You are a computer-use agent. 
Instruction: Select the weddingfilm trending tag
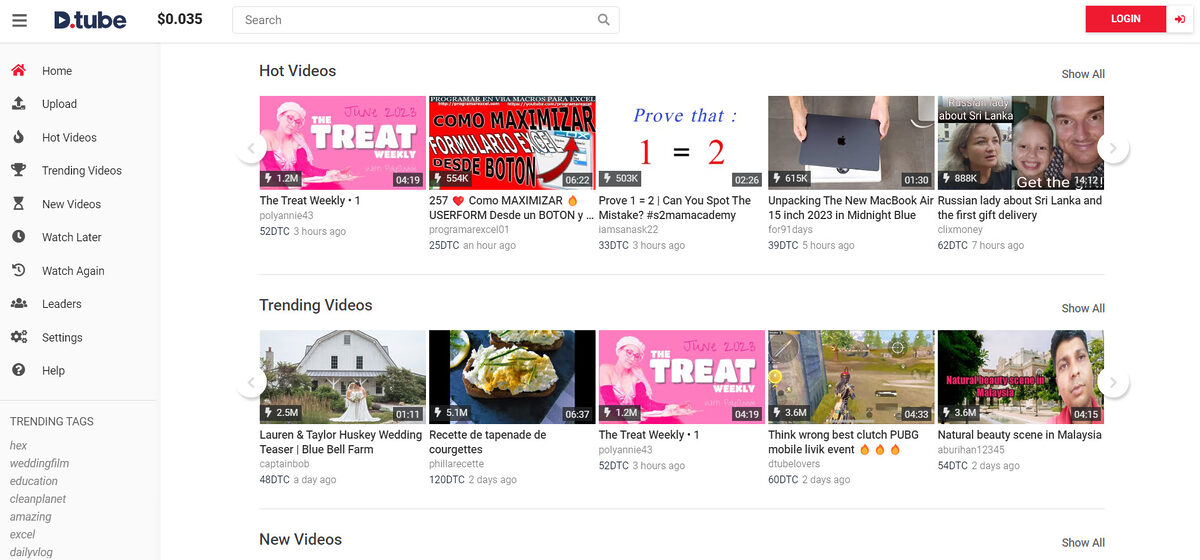40,463
